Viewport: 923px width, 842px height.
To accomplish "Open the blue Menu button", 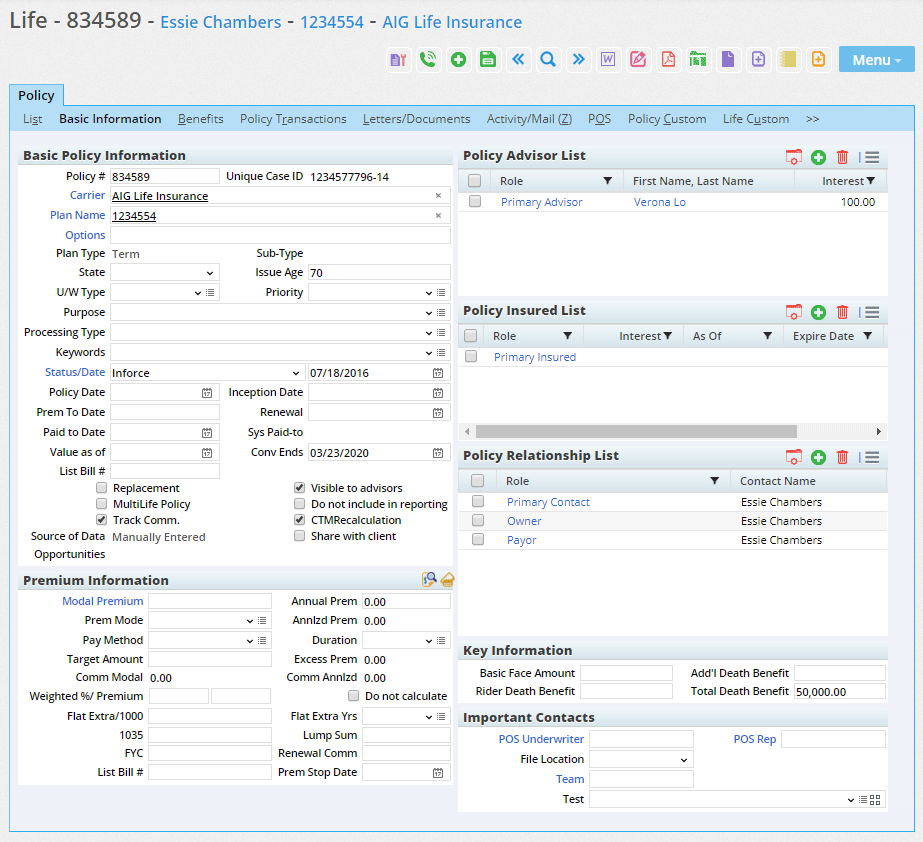I will pos(876,60).
